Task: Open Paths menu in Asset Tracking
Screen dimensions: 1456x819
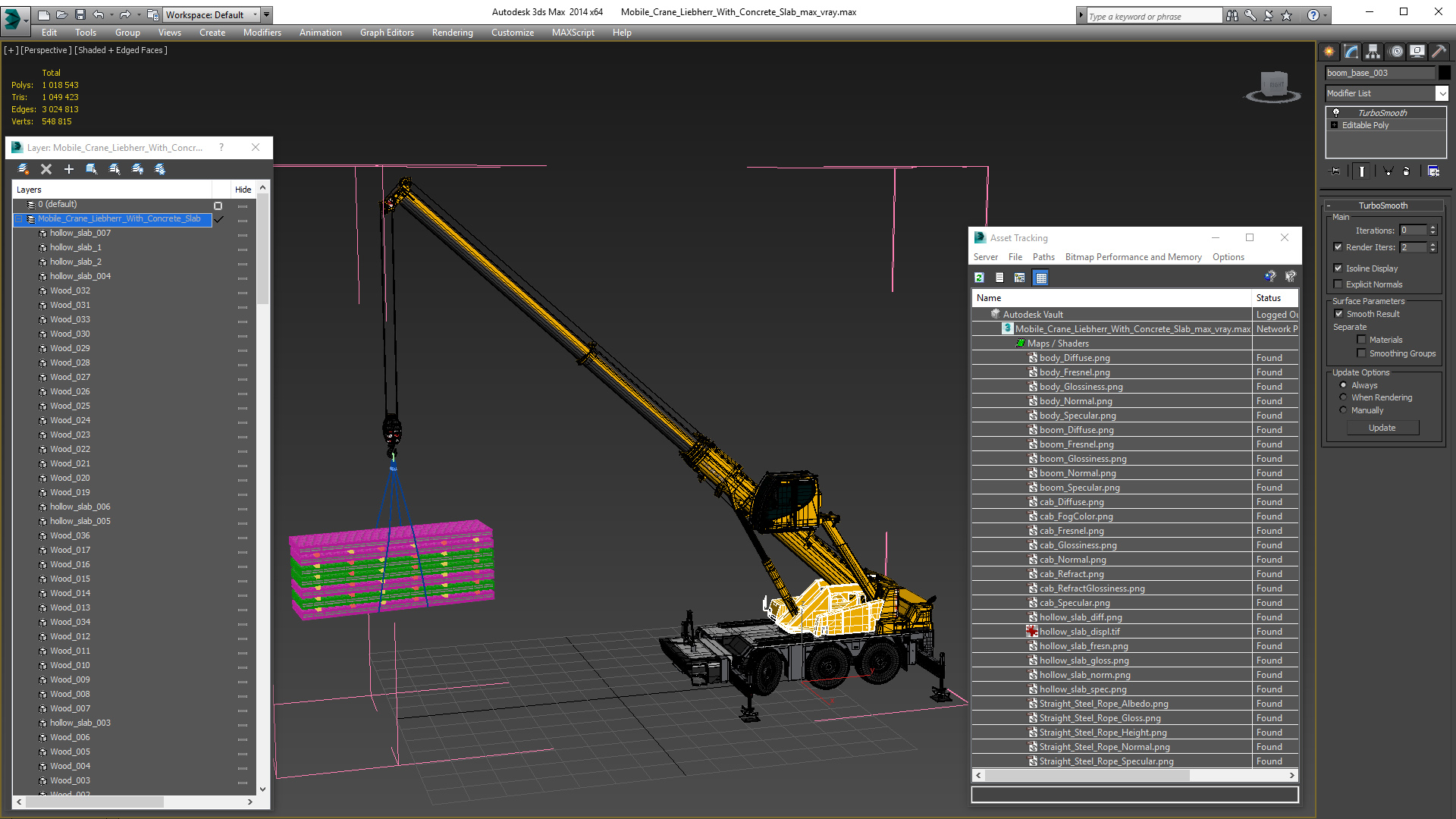Action: click(x=1043, y=257)
